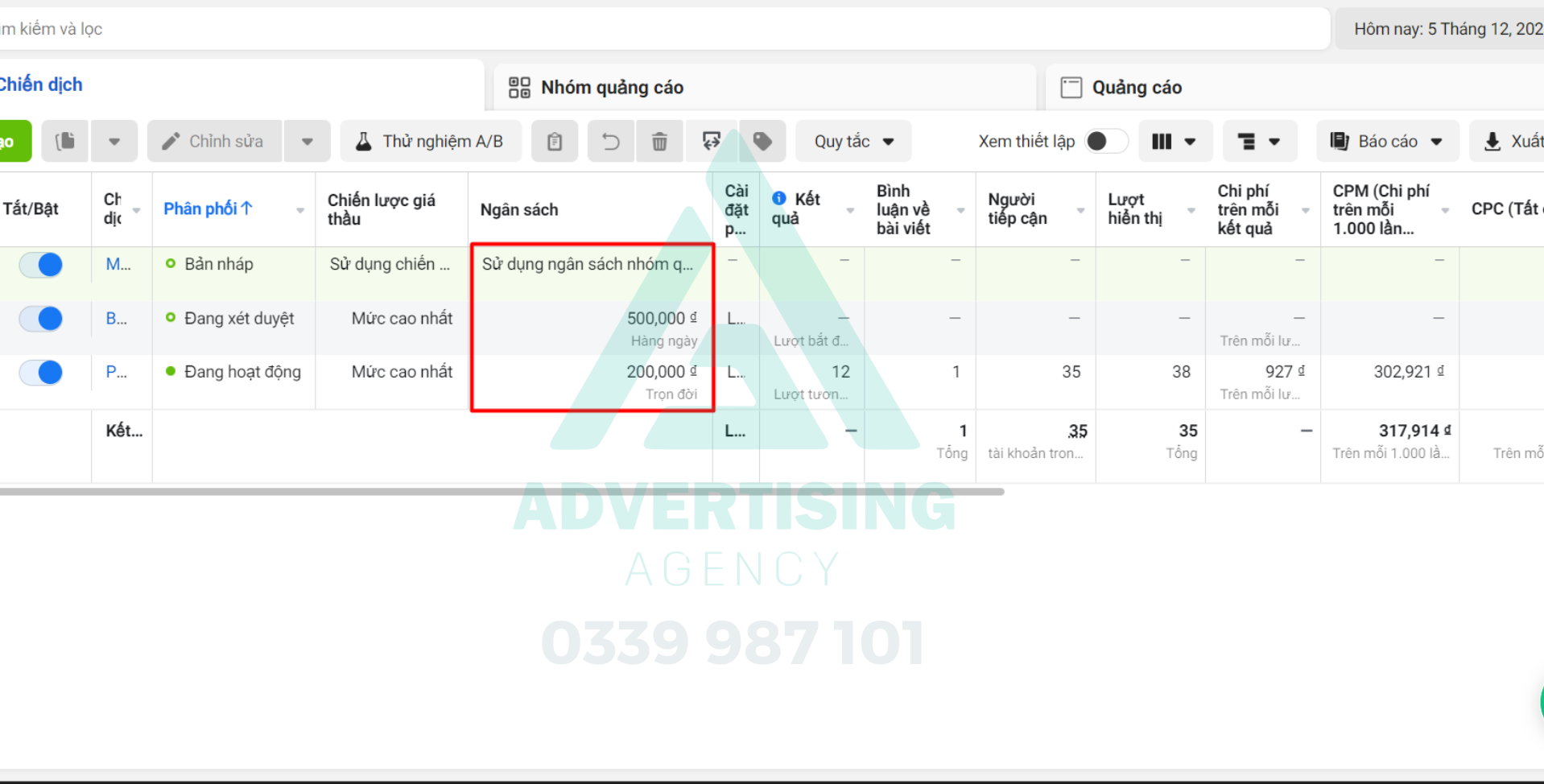Expand the Quy tắc dropdown
1544x784 pixels.
coord(853,142)
